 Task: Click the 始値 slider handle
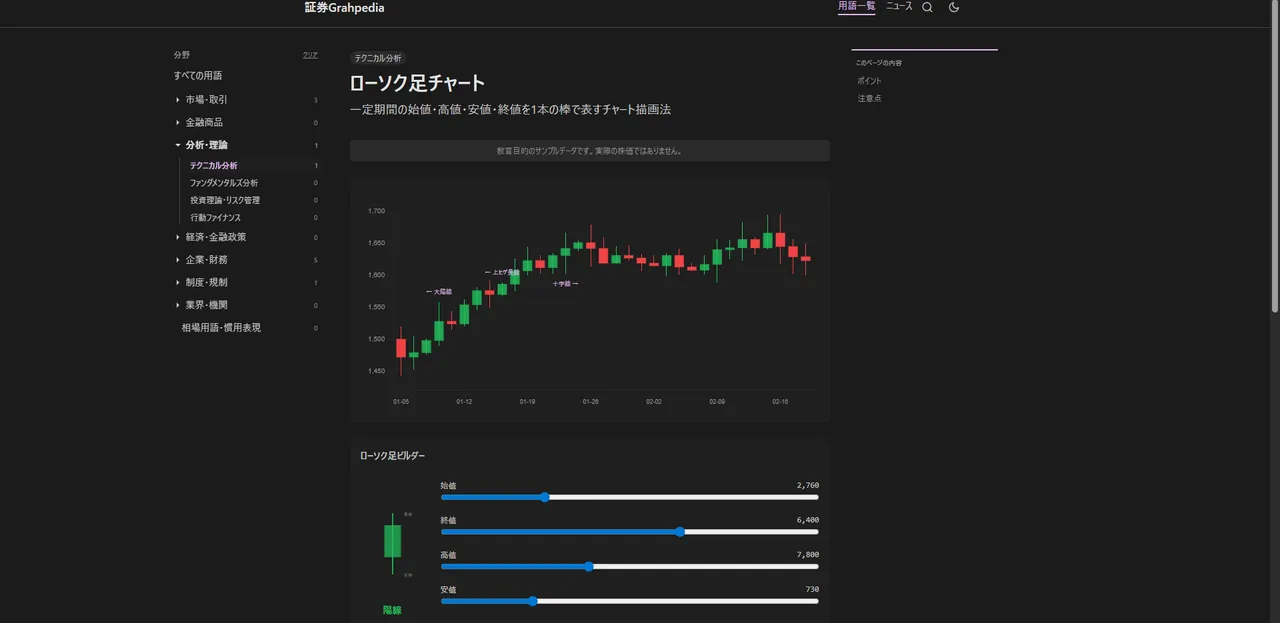pyautogui.click(x=545, y=497)
